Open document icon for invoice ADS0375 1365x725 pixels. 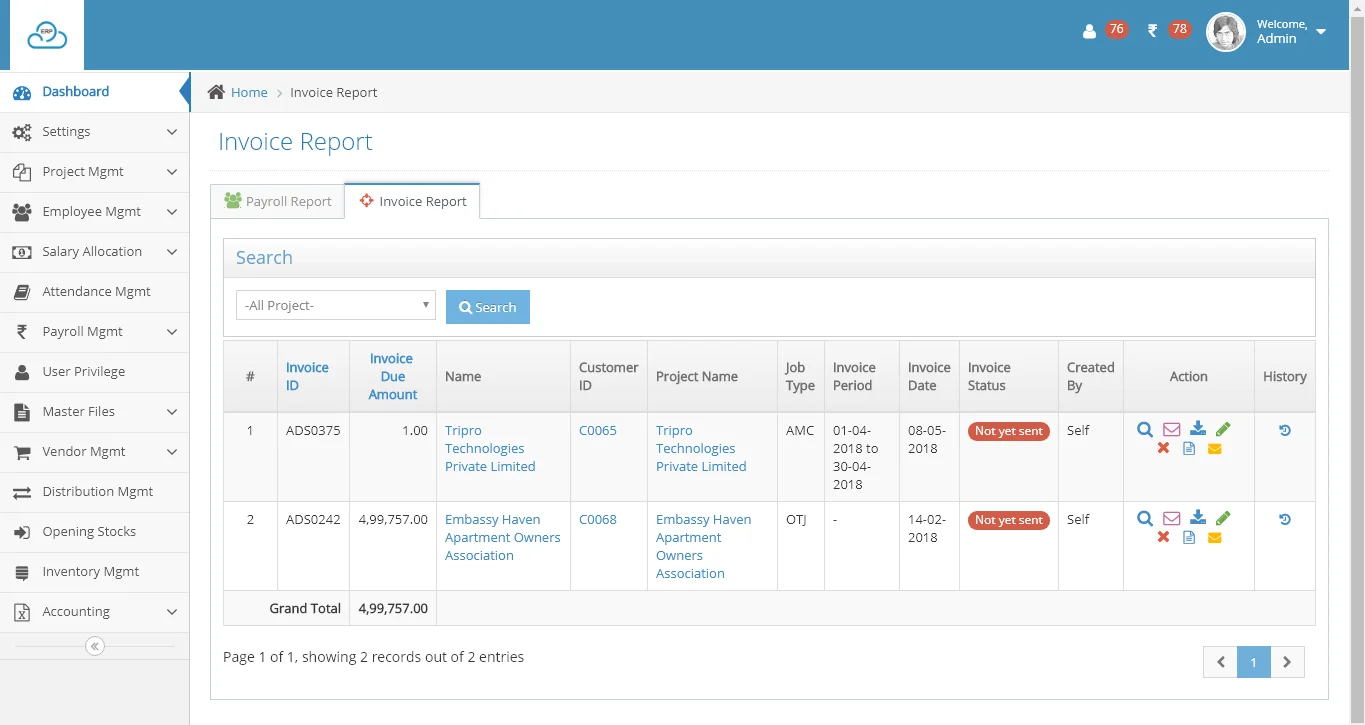point(1189,449)
